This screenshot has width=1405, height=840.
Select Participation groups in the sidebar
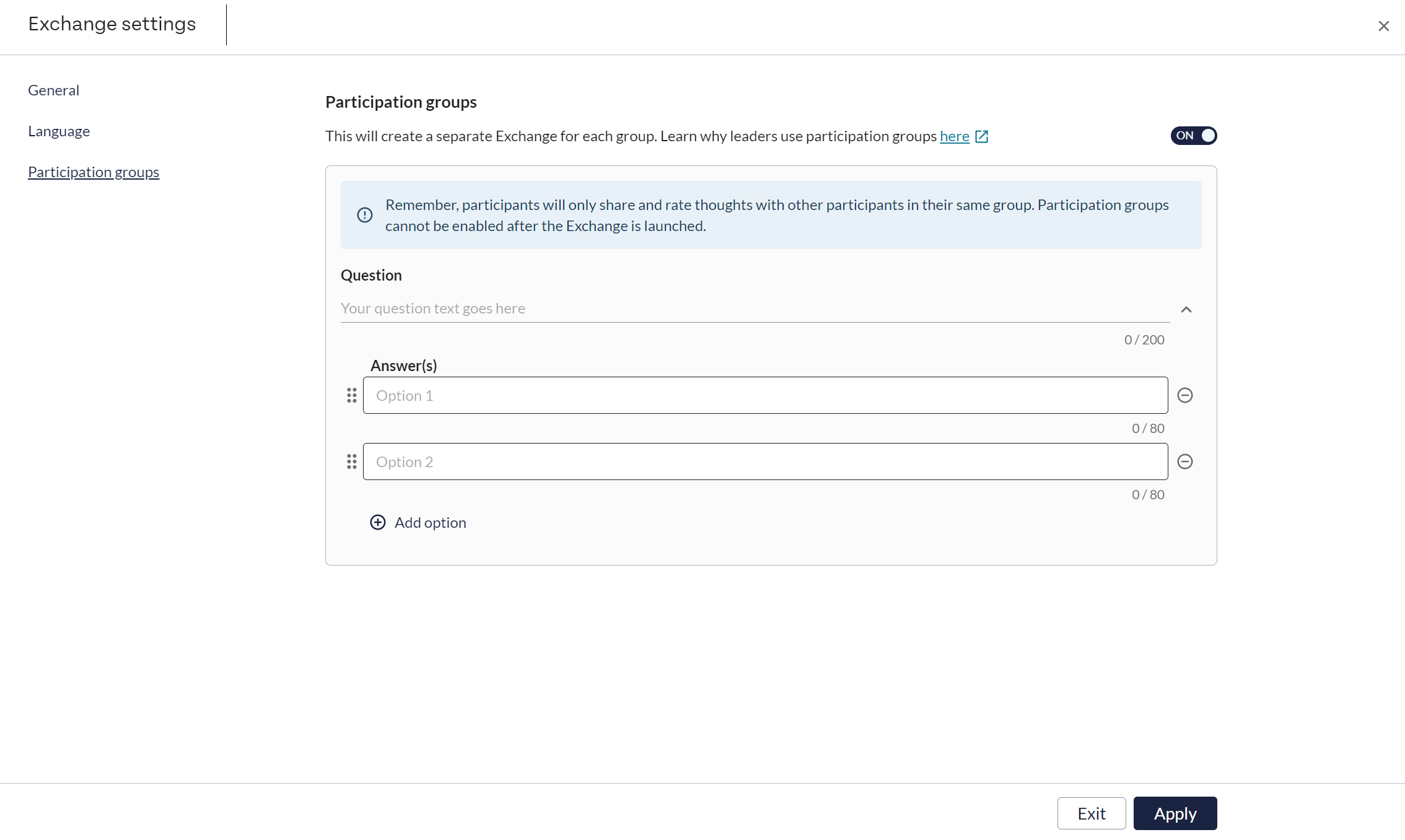tap(94, 172)
